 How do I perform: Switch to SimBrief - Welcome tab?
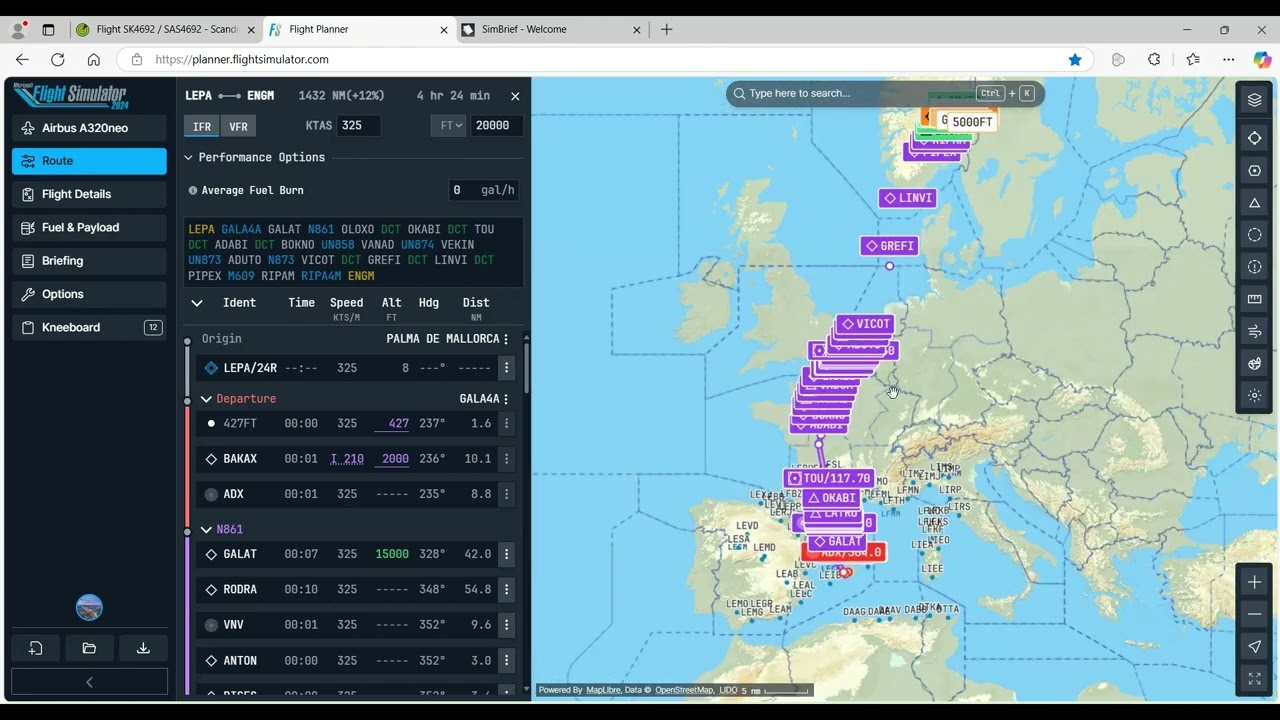click(552, 30)
